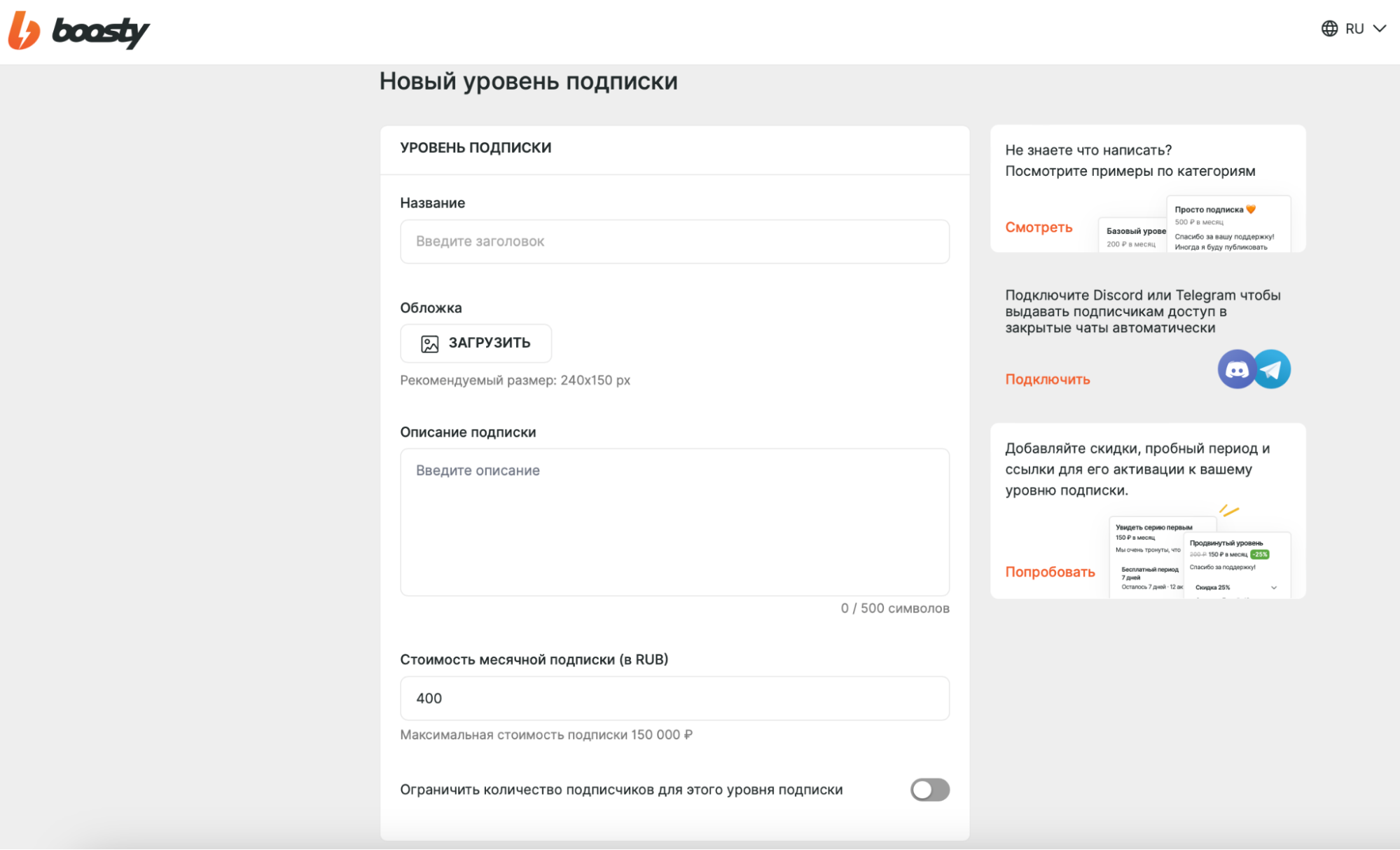Focus the subscription description text area

(x=674, y=522)
